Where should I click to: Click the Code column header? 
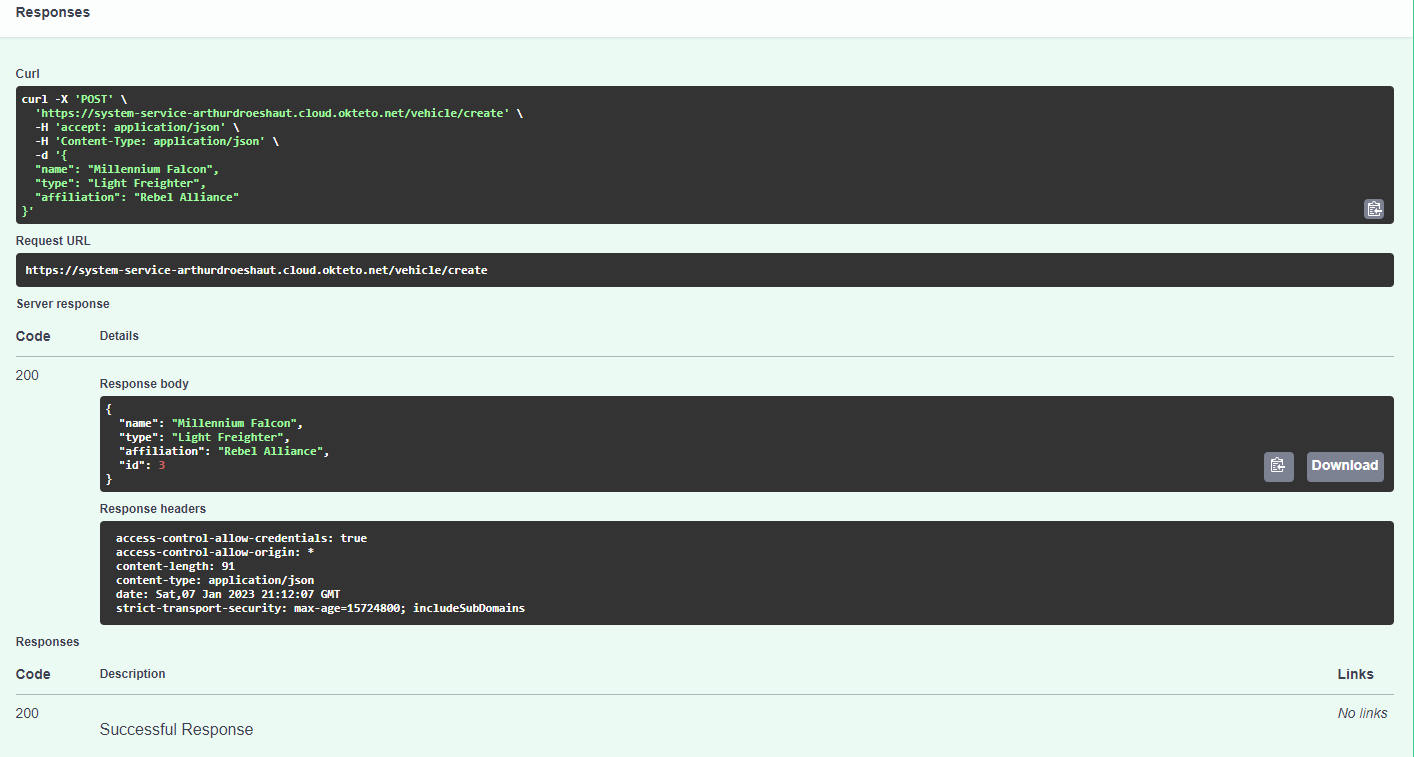[x=33, y=336]
